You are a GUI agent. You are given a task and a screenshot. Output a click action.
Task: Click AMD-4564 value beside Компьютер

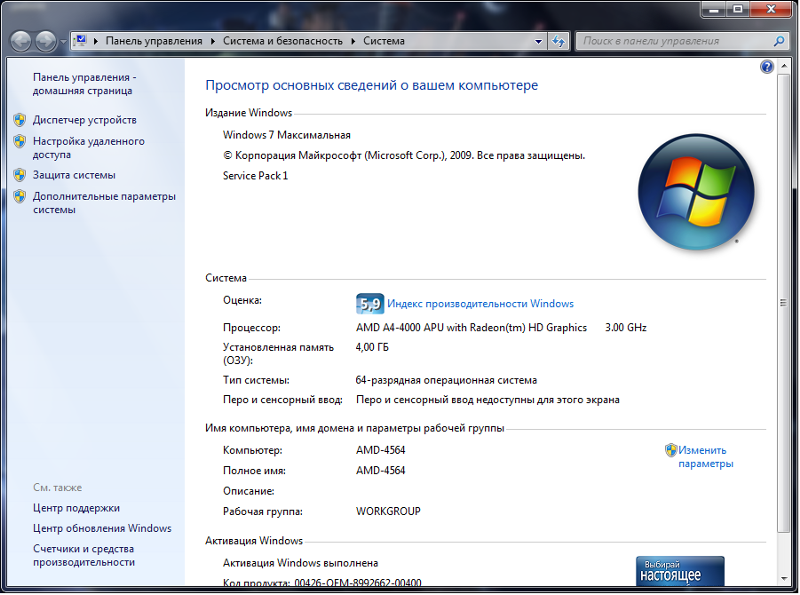click(x=380, y=450)
